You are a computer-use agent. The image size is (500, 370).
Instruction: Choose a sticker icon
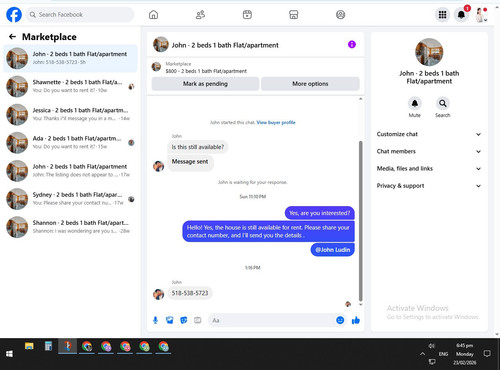[184, 320]
